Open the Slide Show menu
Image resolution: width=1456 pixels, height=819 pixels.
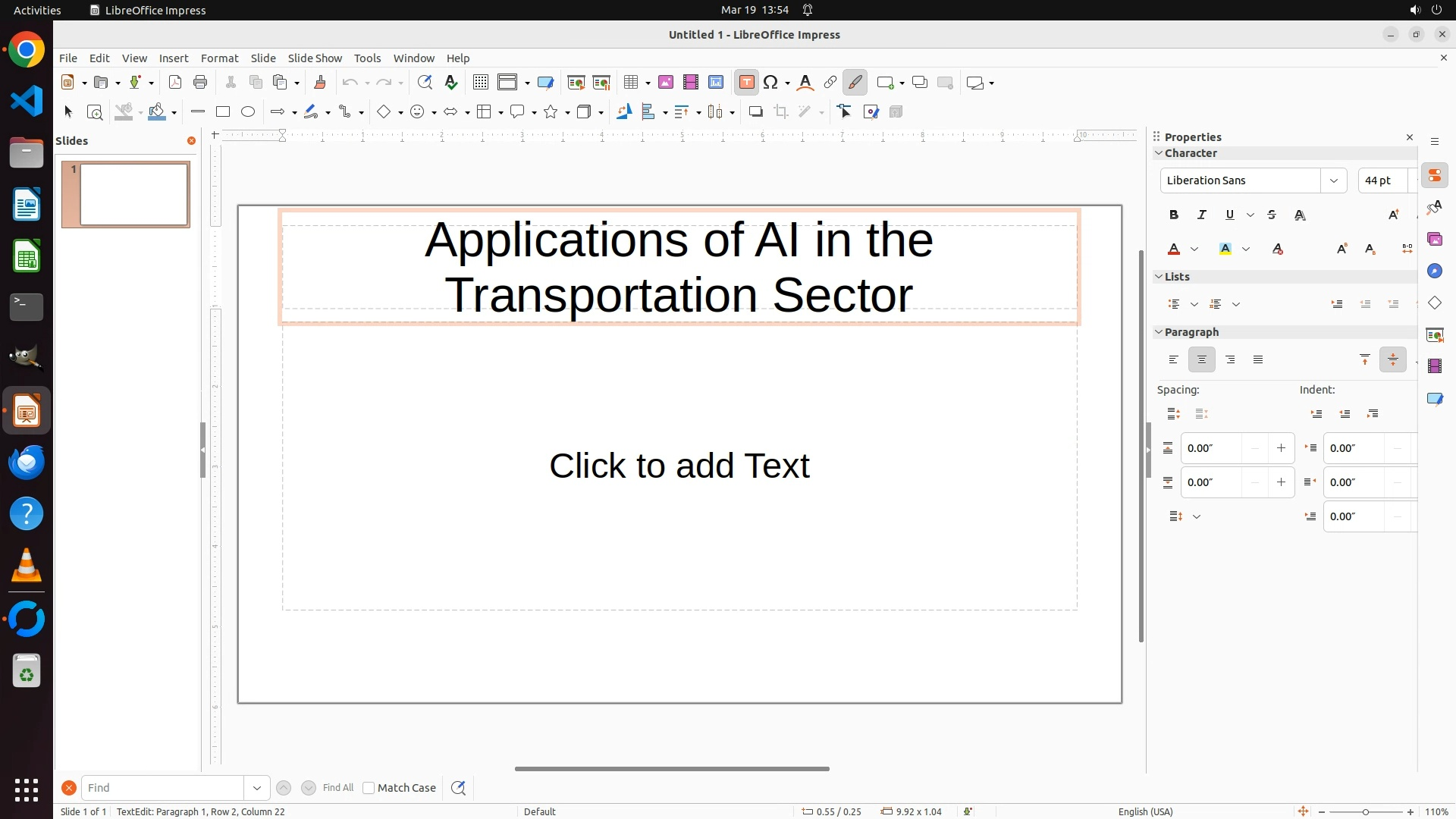315,58
